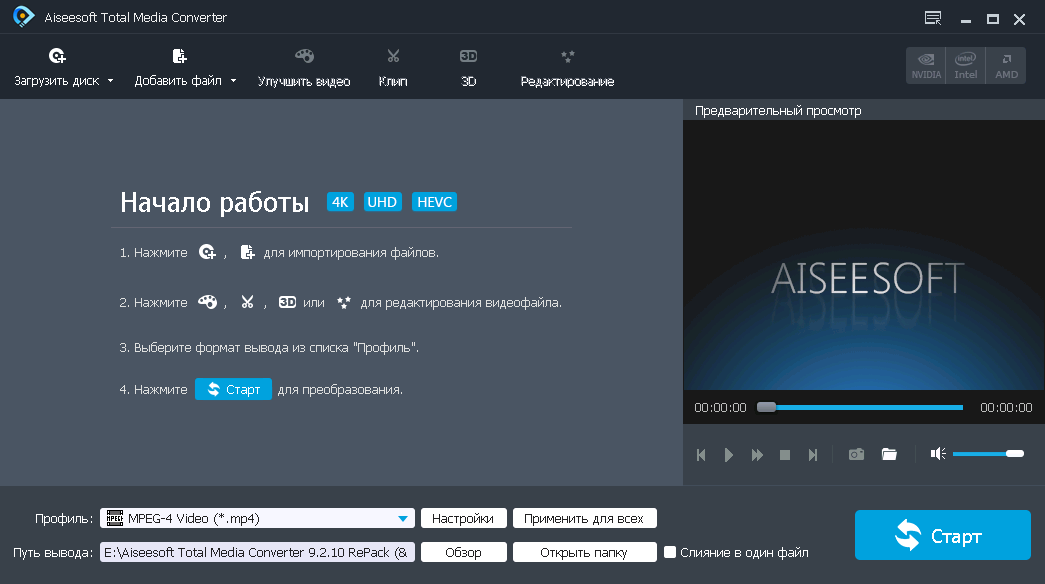Screen dimensions: 1045x584
Task: Click the output path field
Action: tap(257, 551)
